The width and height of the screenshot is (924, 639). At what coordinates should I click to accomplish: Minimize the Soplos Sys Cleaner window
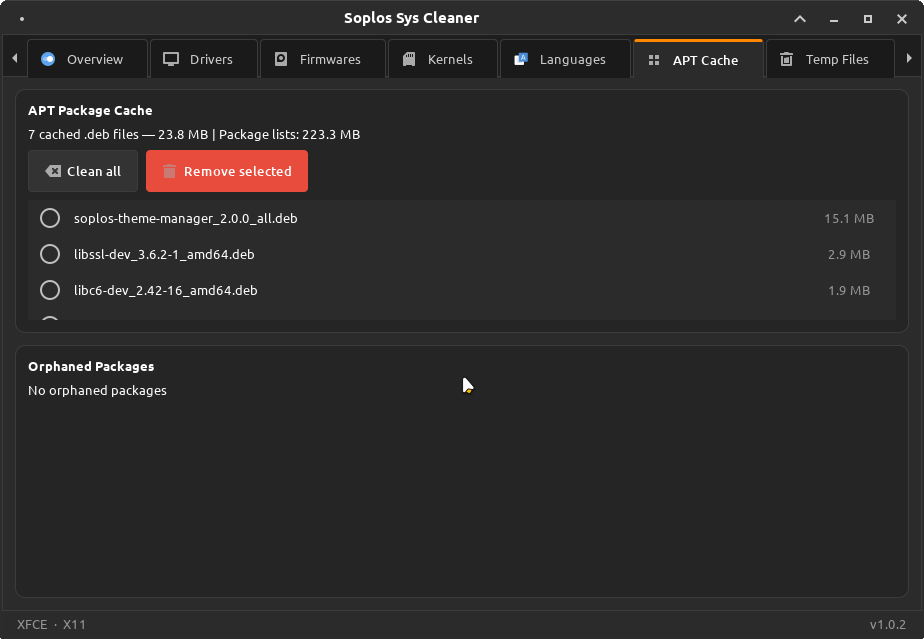pos(834,19)
